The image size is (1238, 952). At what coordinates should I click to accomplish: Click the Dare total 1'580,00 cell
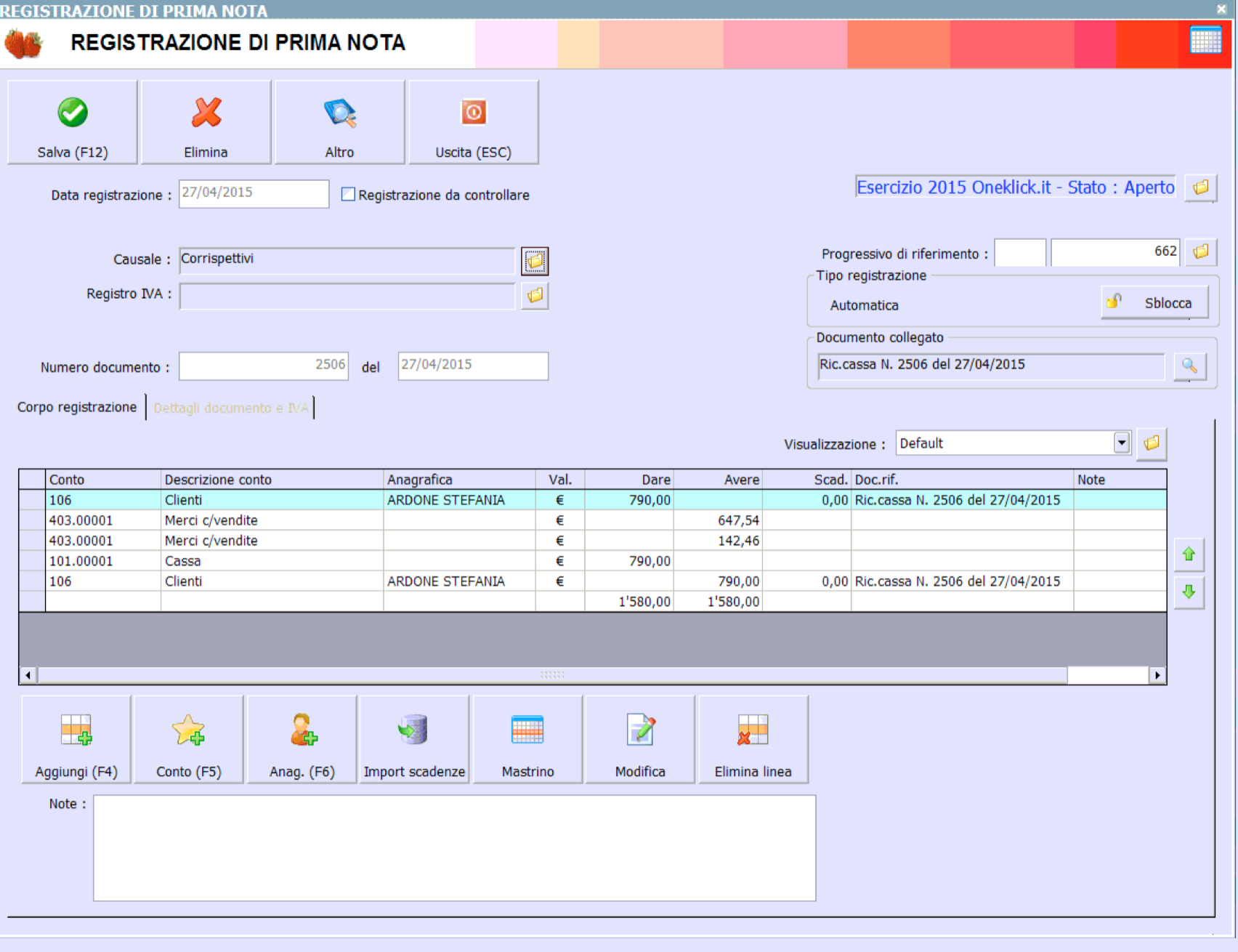pos(629,602)
